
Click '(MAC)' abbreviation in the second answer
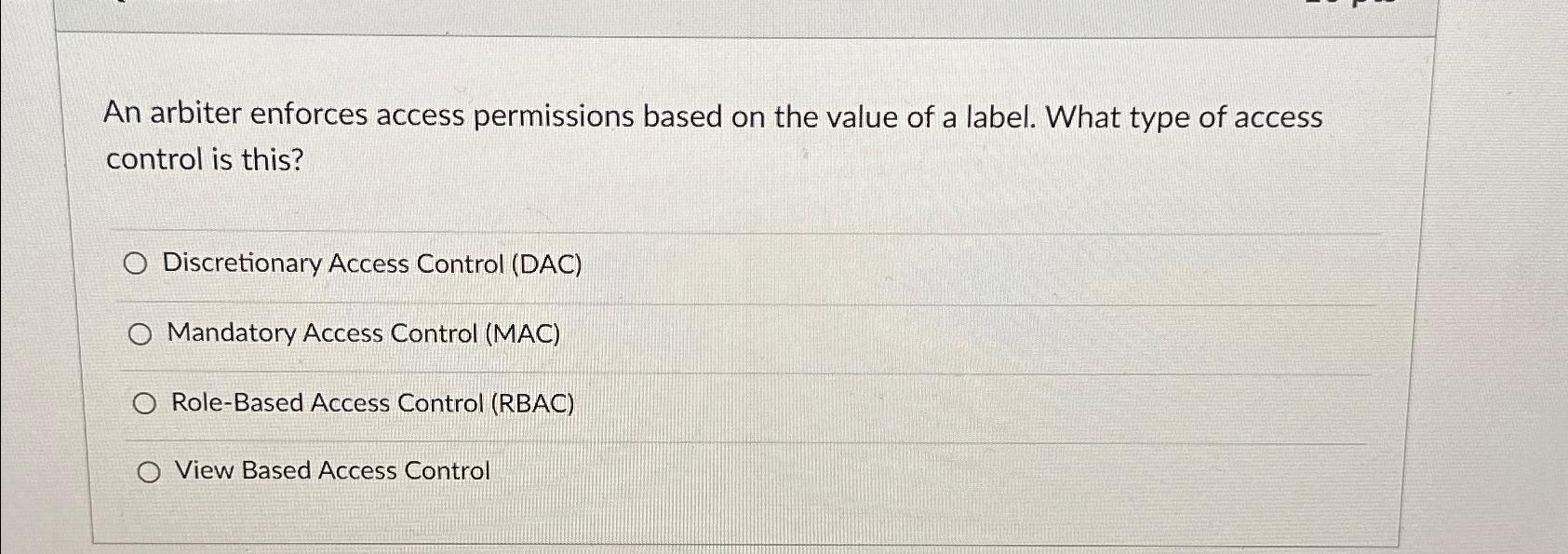pyautogui.click(x=523, y=333)
